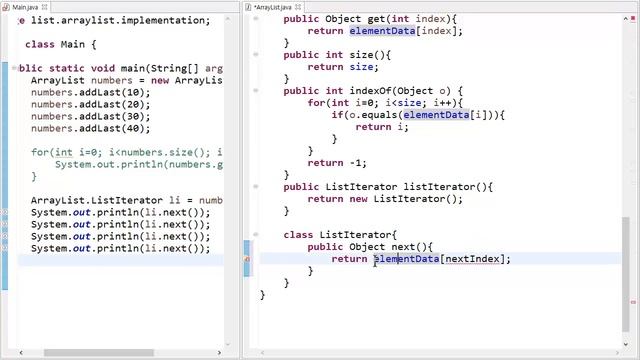This screenshot has width=640, height=360.
Task: Switch to the *ArrayList.java editor tab
Action: (273, 7)
